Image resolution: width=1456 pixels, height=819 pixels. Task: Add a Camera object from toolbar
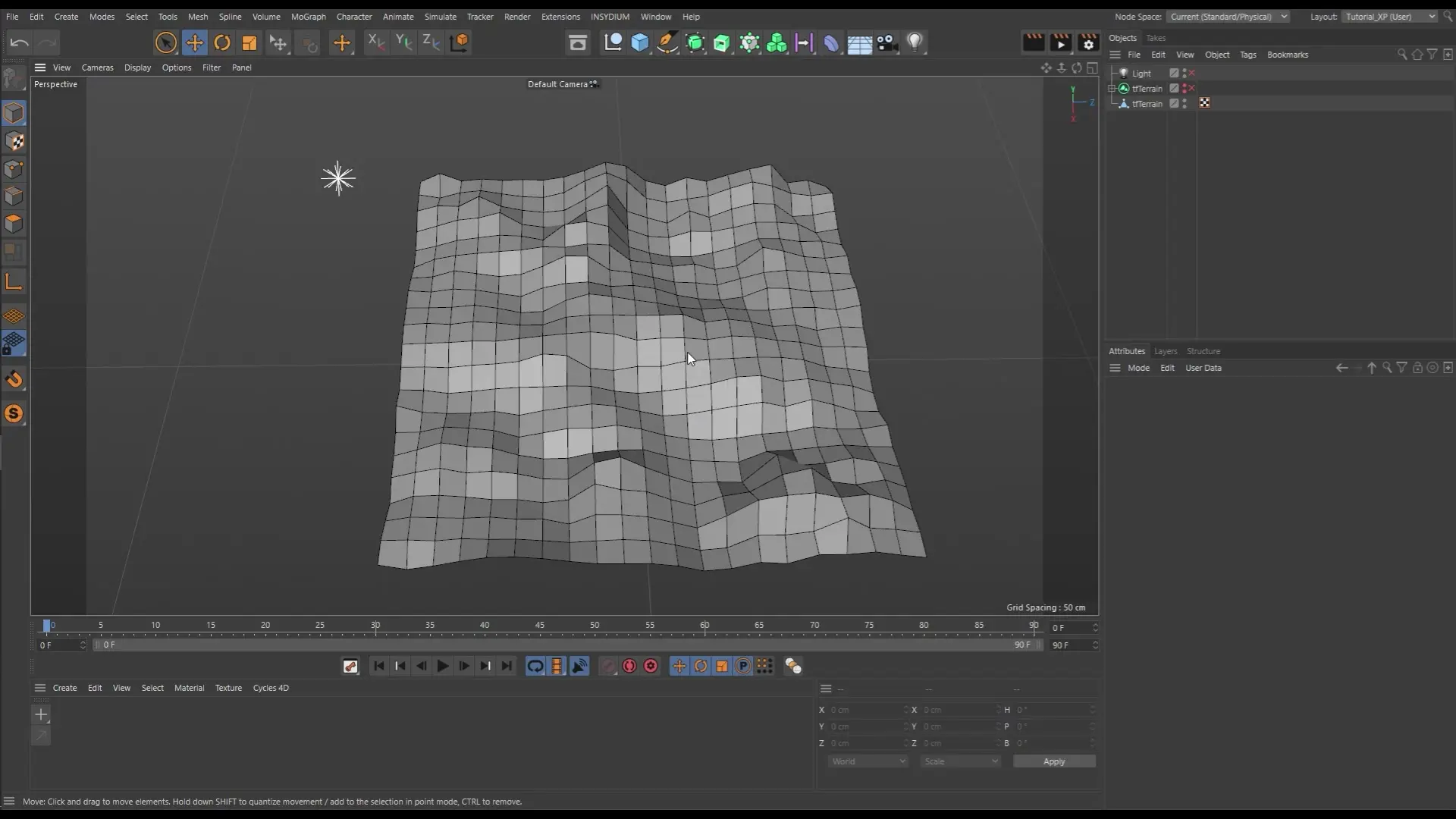[886, 42]
